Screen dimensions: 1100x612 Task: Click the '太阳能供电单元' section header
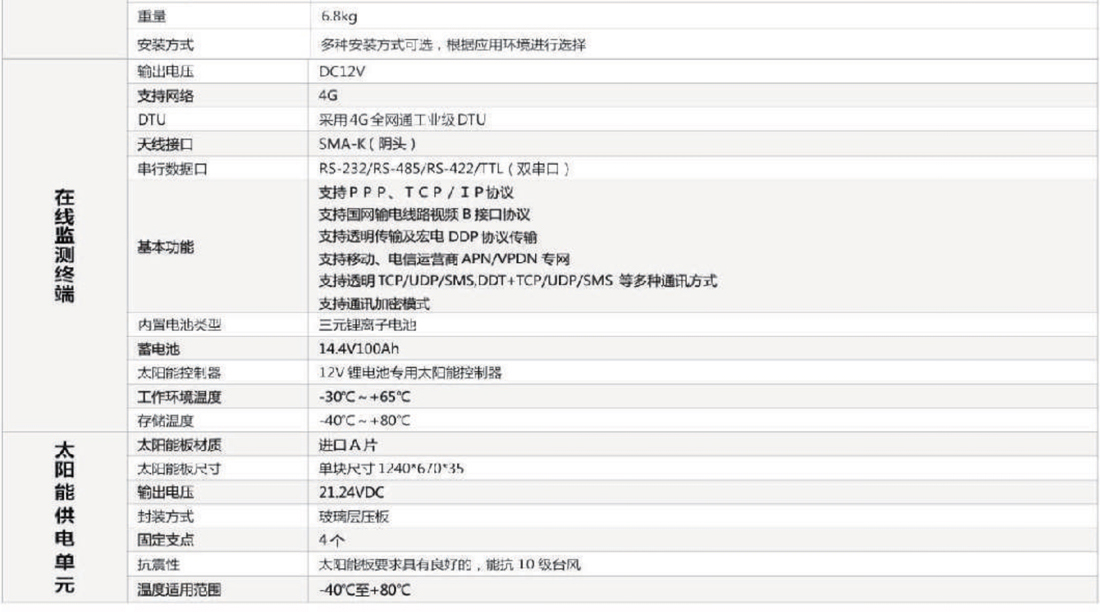pos(65,517)
